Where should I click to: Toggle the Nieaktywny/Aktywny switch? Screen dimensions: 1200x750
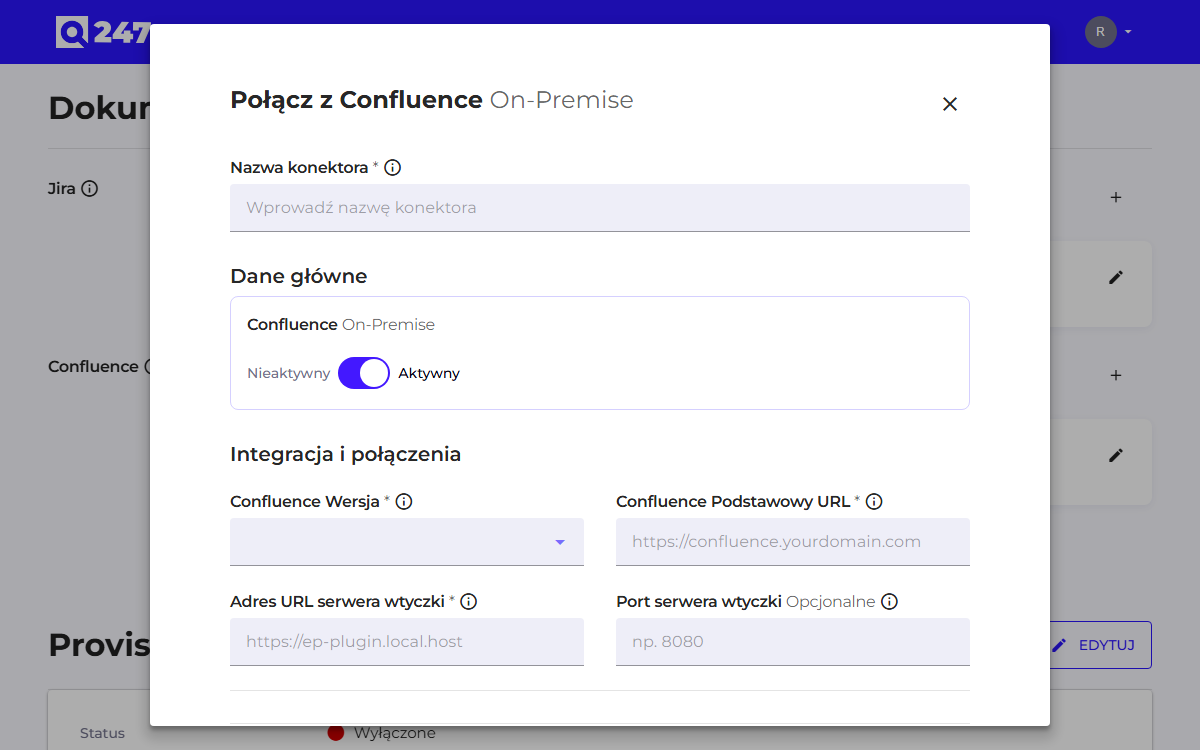pos(364,373)
